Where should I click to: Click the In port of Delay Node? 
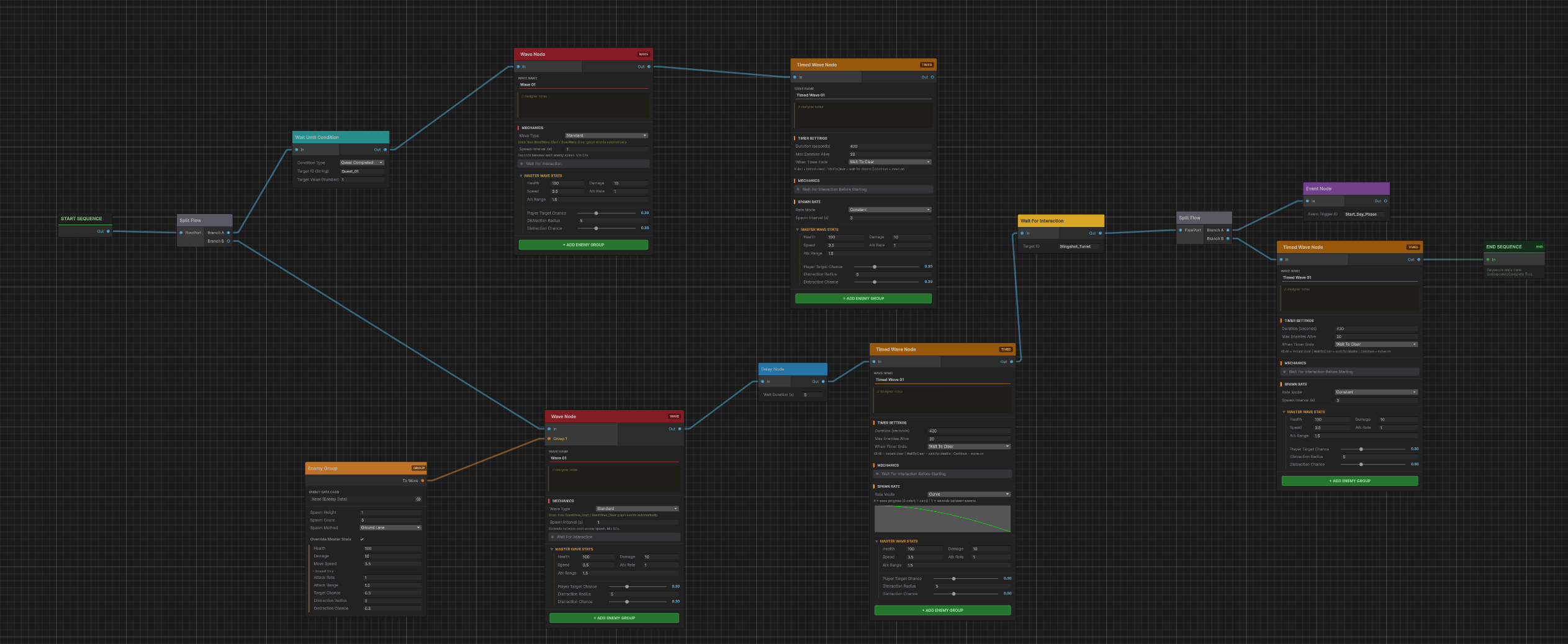pos(763,382)
